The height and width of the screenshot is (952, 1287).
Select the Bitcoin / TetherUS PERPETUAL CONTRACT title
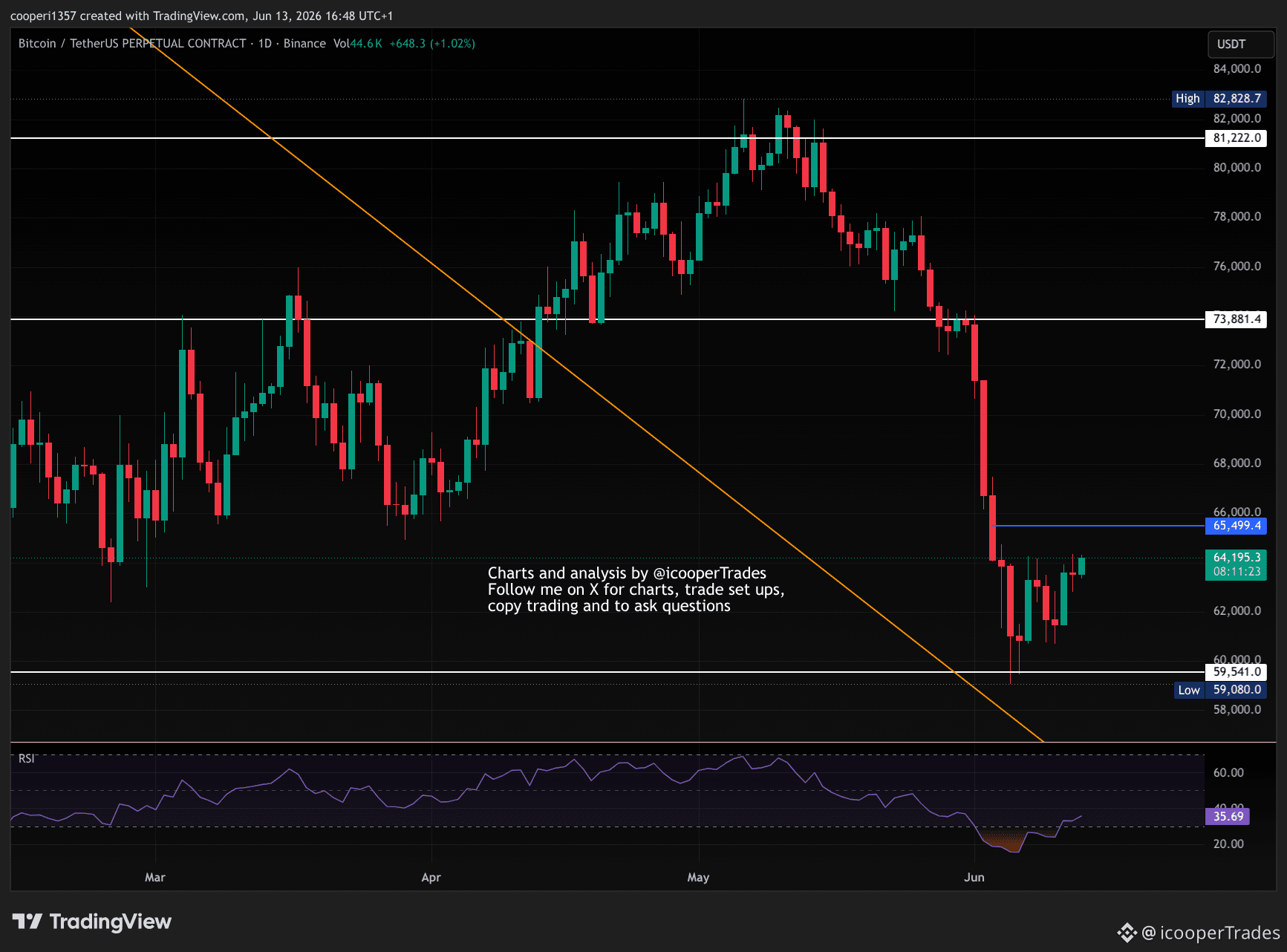(x=132, y=44)
